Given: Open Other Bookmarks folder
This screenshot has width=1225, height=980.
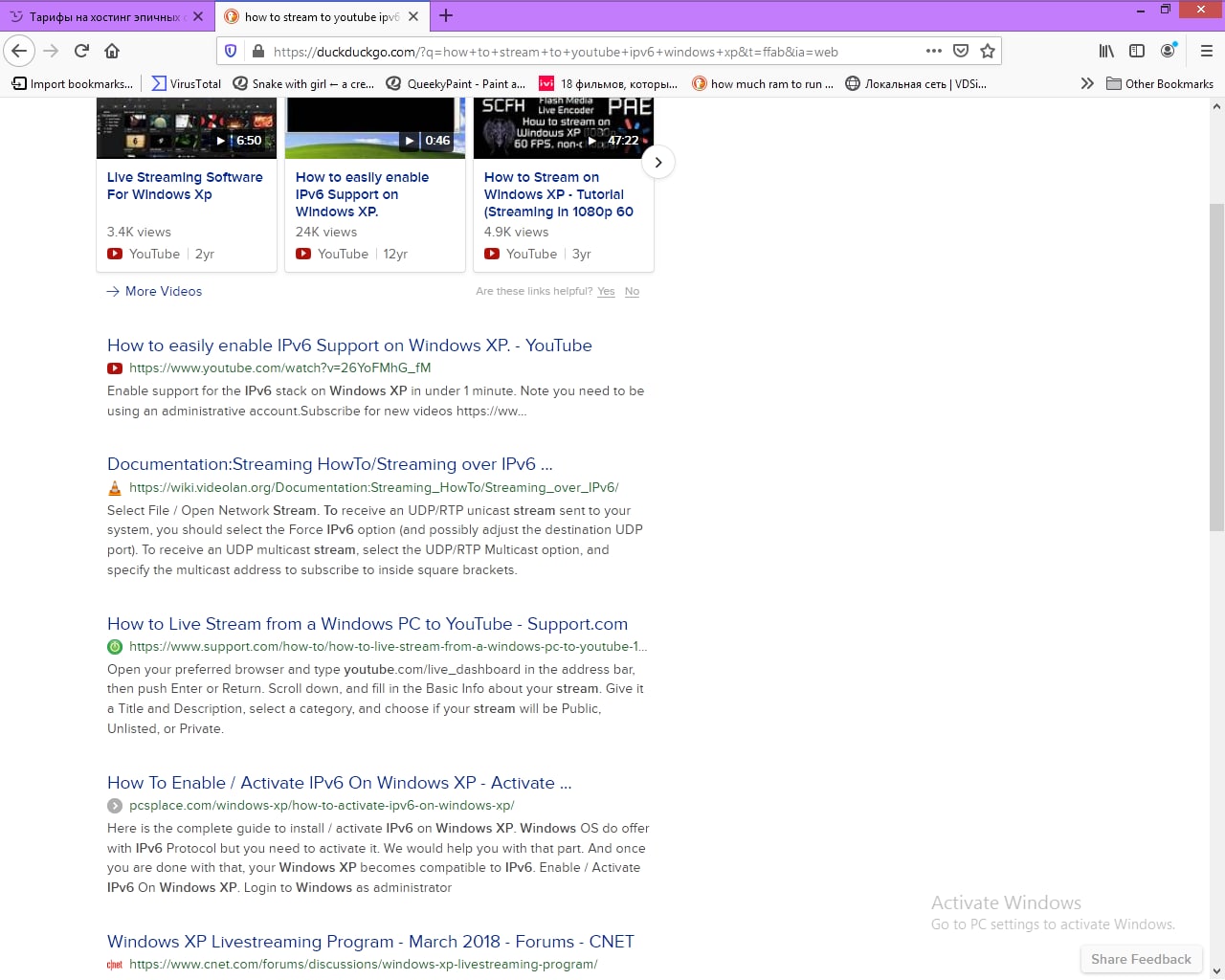Looking at the screenshot, I should tap(1160, 83).
